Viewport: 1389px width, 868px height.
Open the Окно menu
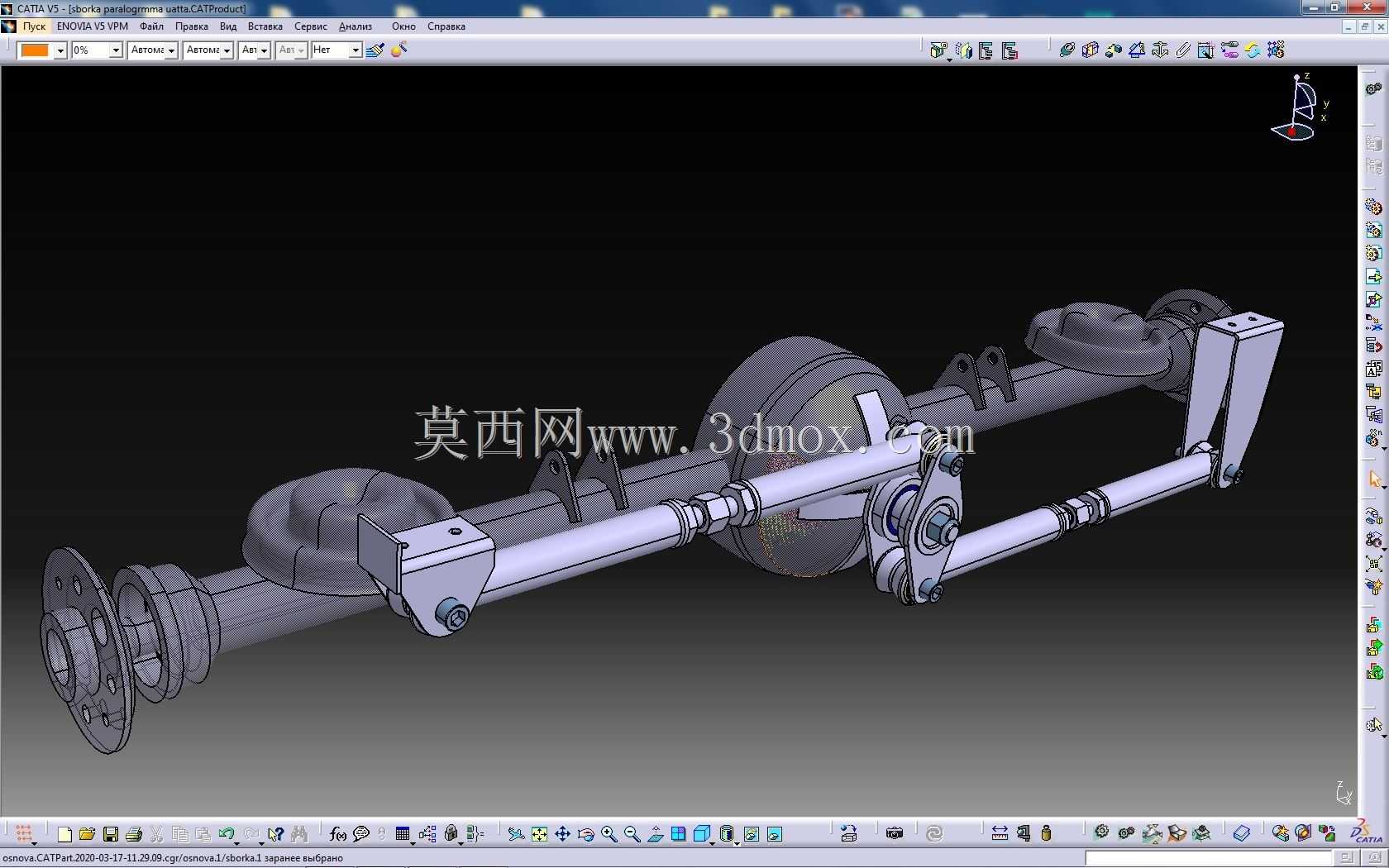403,26
